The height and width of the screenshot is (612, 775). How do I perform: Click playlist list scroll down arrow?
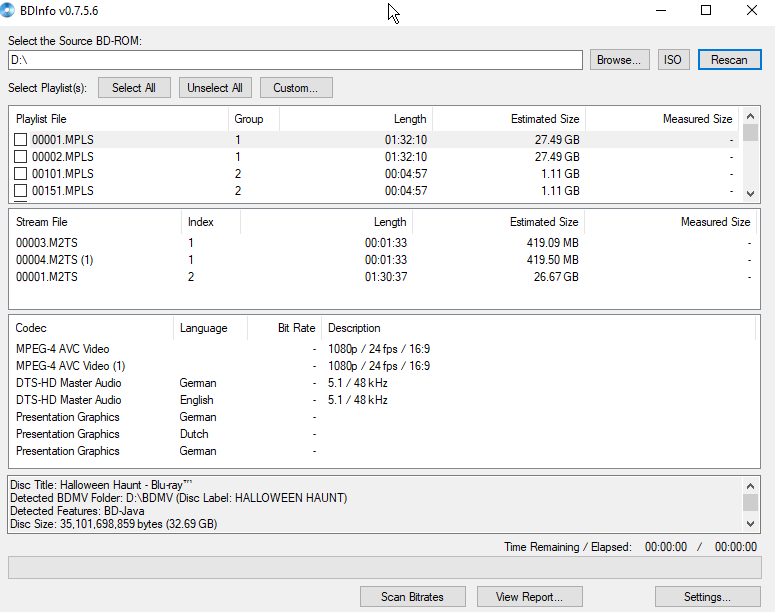[750, 194]
